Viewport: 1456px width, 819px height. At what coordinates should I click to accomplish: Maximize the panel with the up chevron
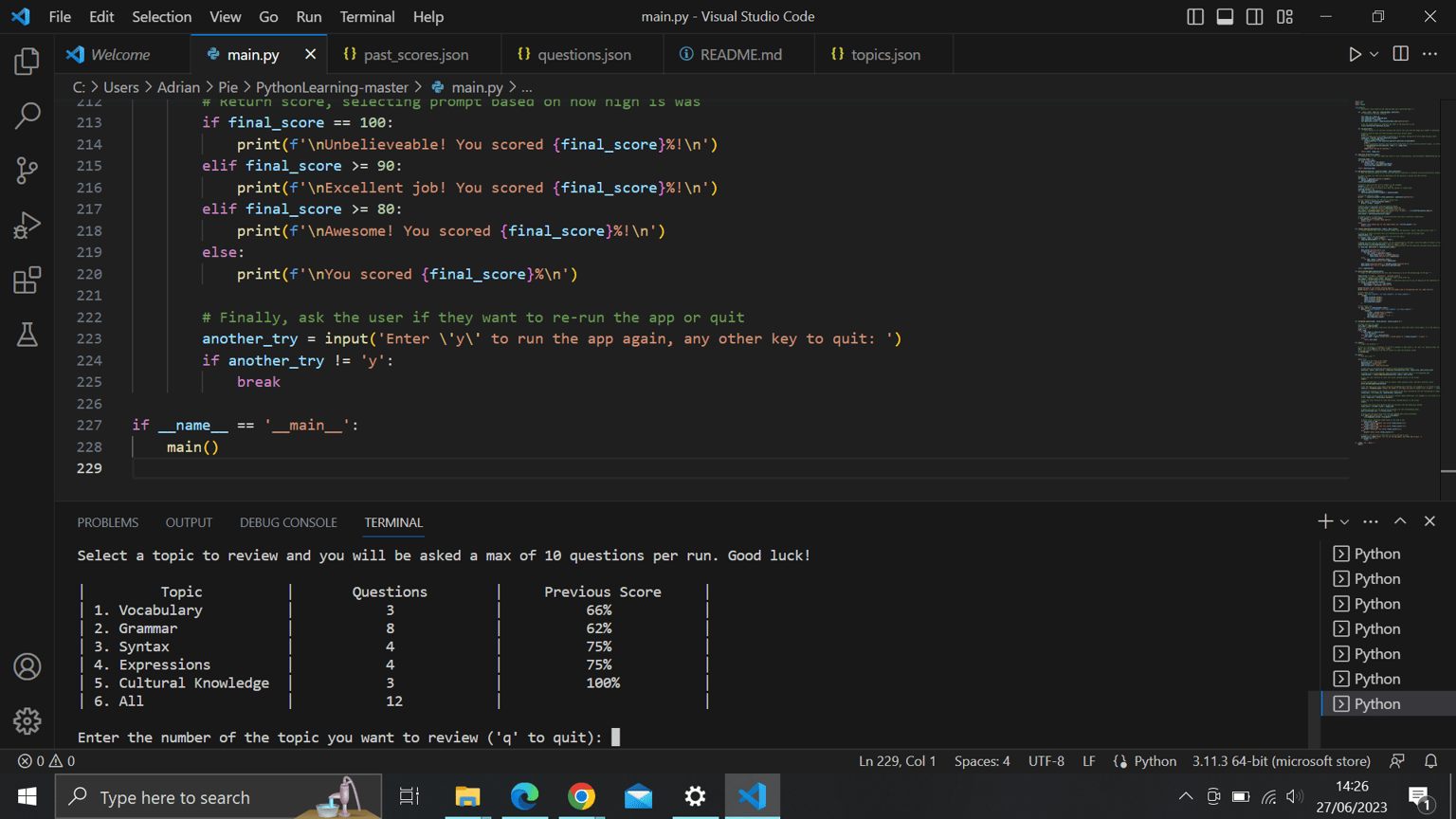point(1400,521)
